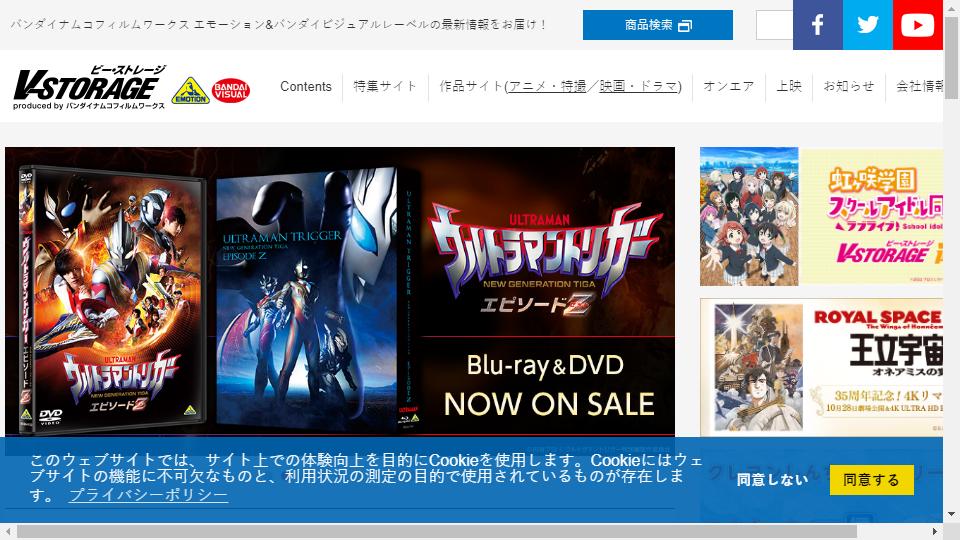Open the Twitter bird icon
Screen dimensions: 960x540
pyautogui.click(x=868, y=24)
